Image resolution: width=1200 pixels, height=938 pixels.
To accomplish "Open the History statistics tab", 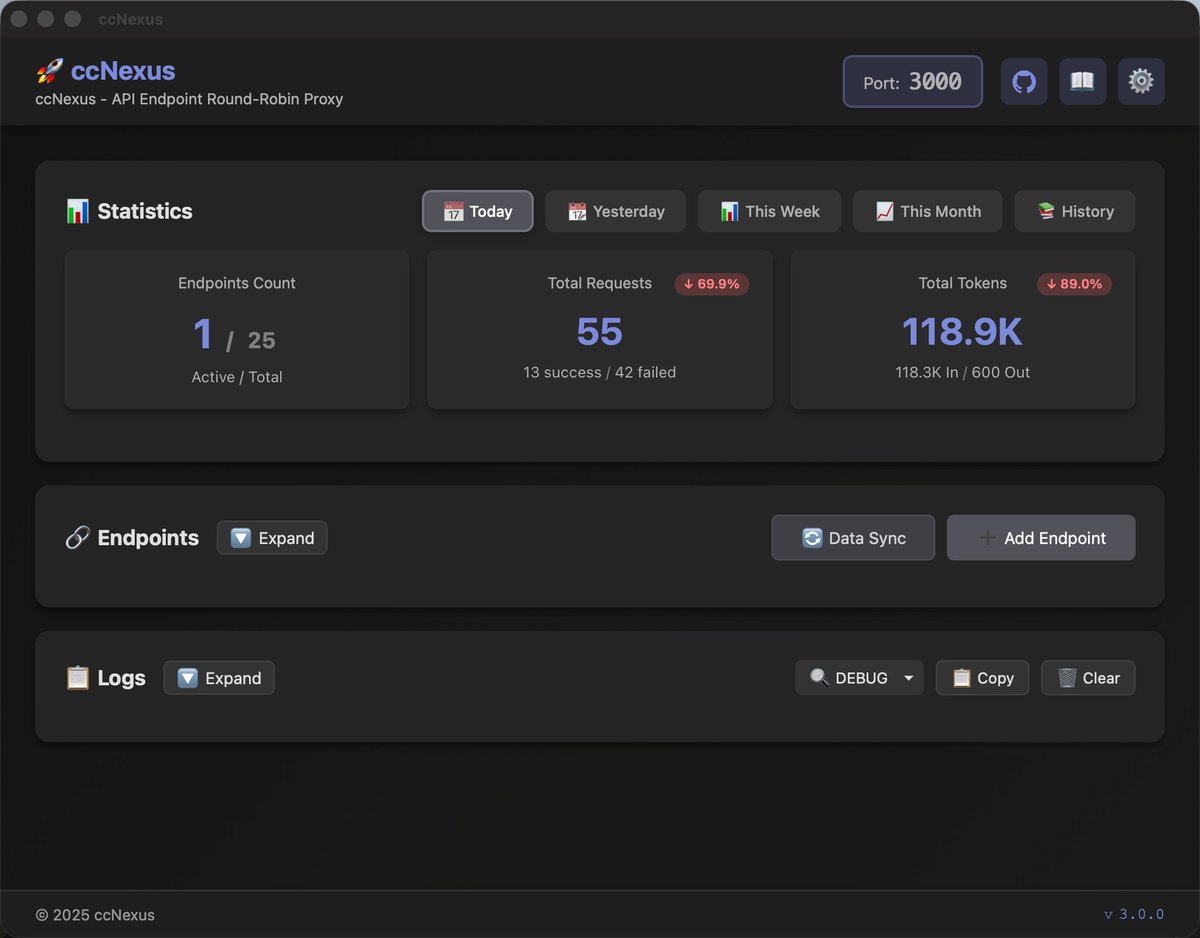I will [1075, 211].
